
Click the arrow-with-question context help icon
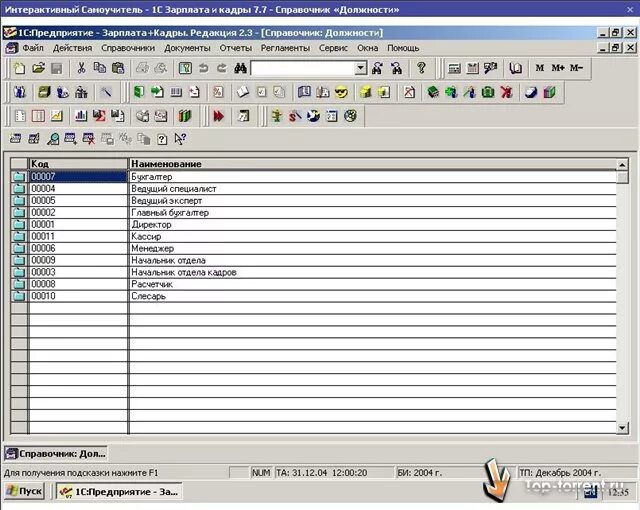tap(180, 139)
